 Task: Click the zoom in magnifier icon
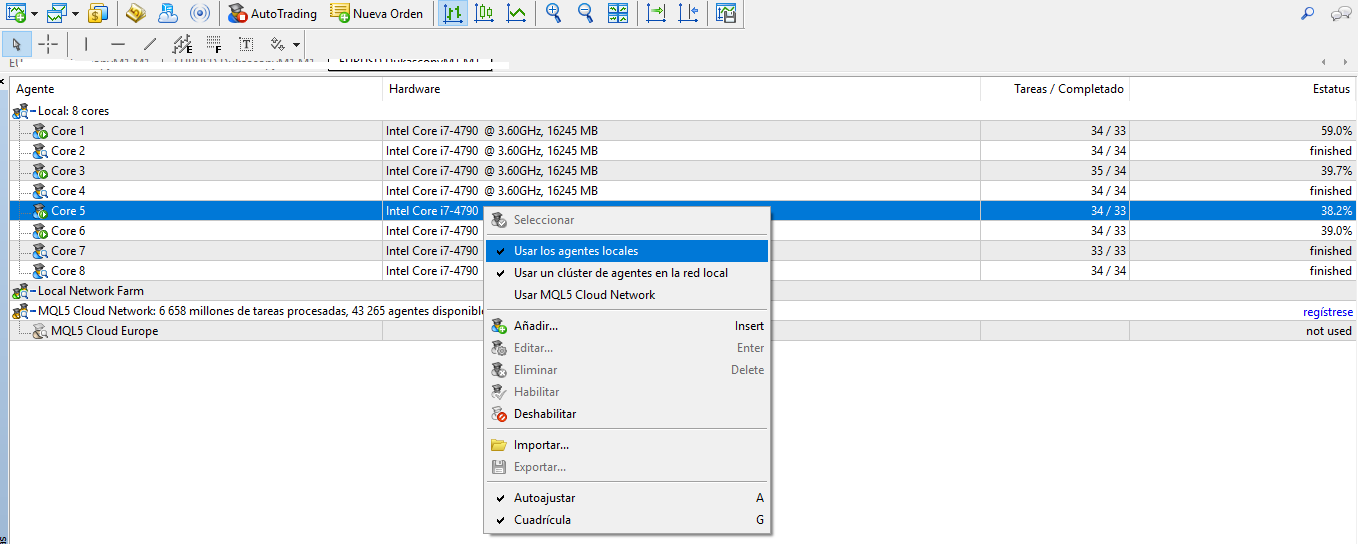553,14
